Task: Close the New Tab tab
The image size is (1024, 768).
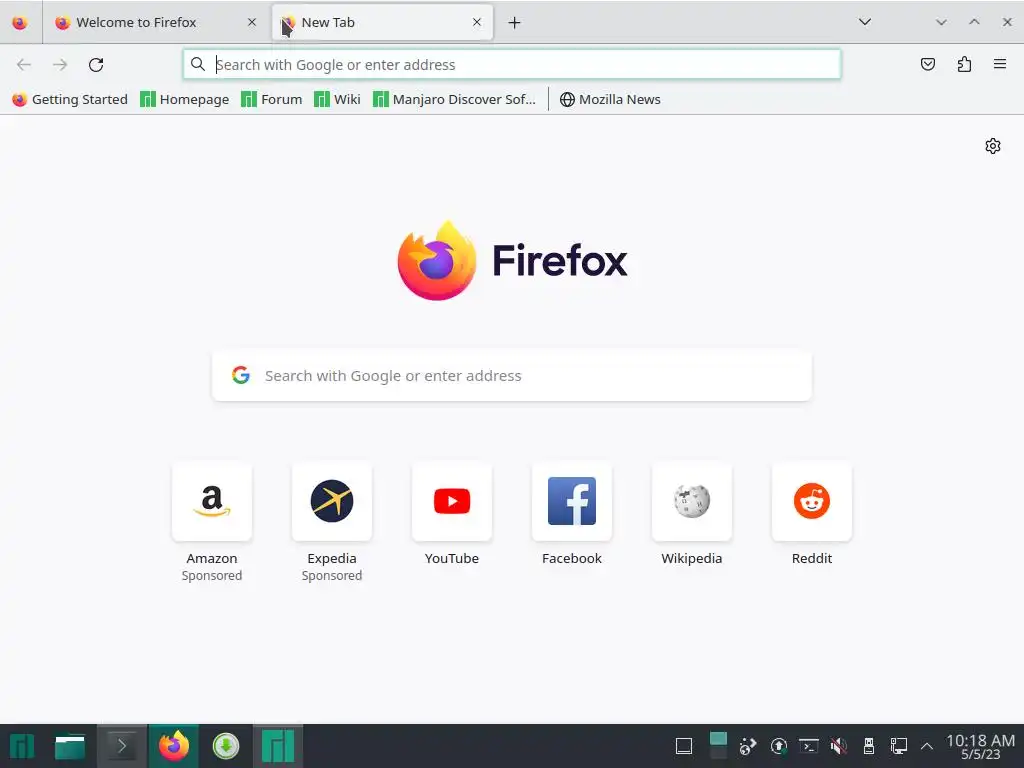Action: [x=477, y=22]
